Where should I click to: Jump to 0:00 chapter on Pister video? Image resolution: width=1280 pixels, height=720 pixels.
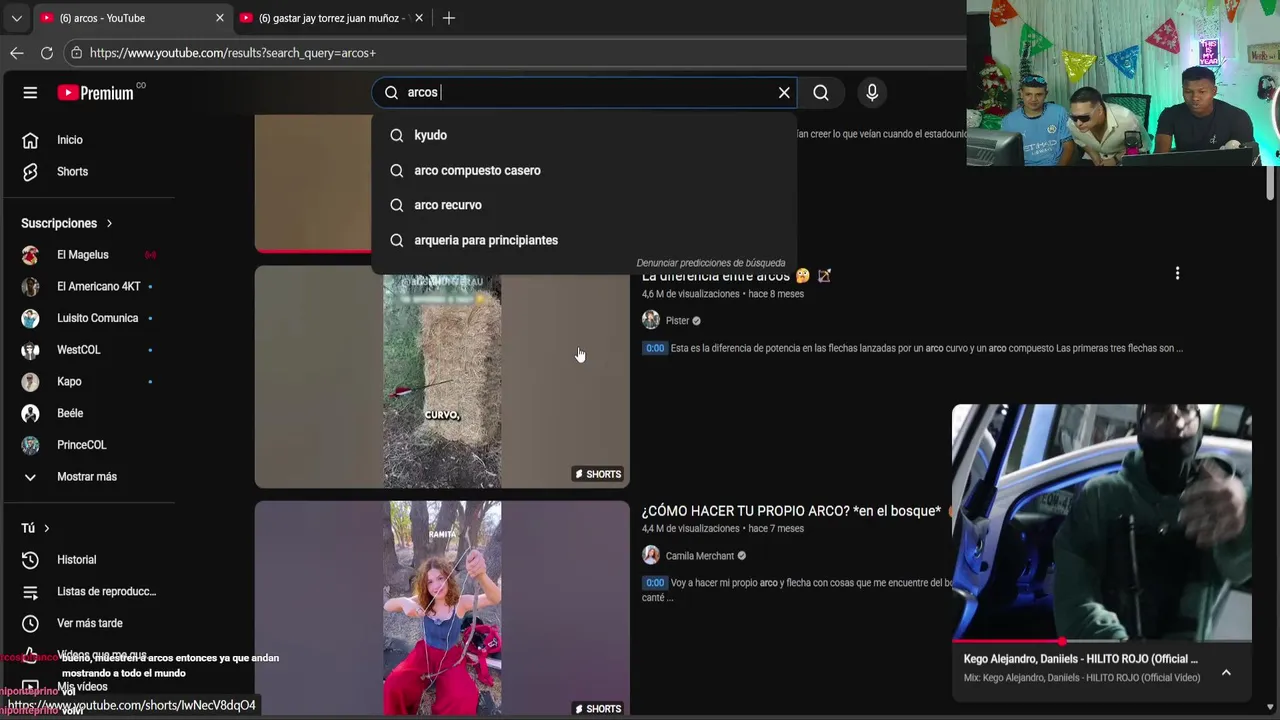click(655, 348)
